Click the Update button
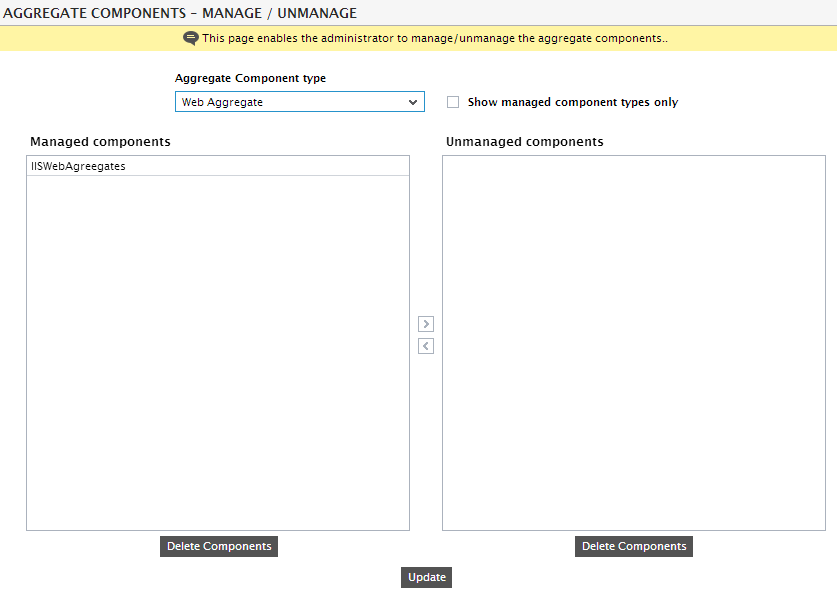837x597 pixels. [x=427, y=577]
